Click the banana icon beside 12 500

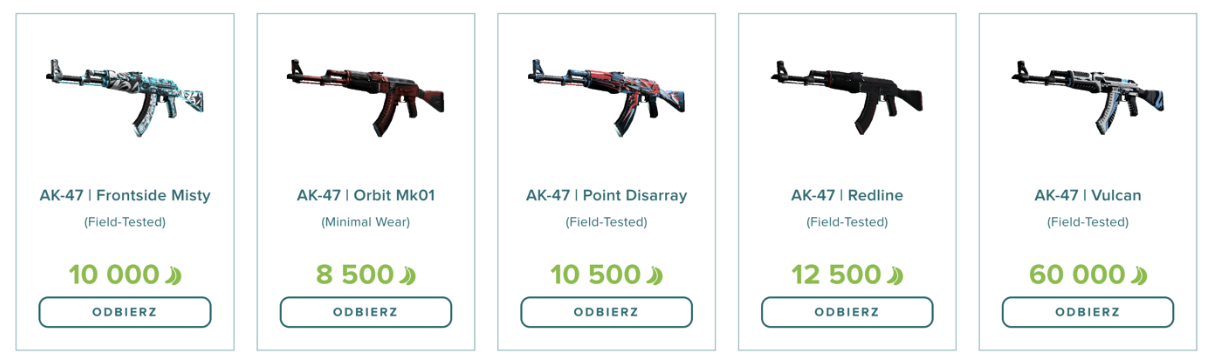pos(896,274)
